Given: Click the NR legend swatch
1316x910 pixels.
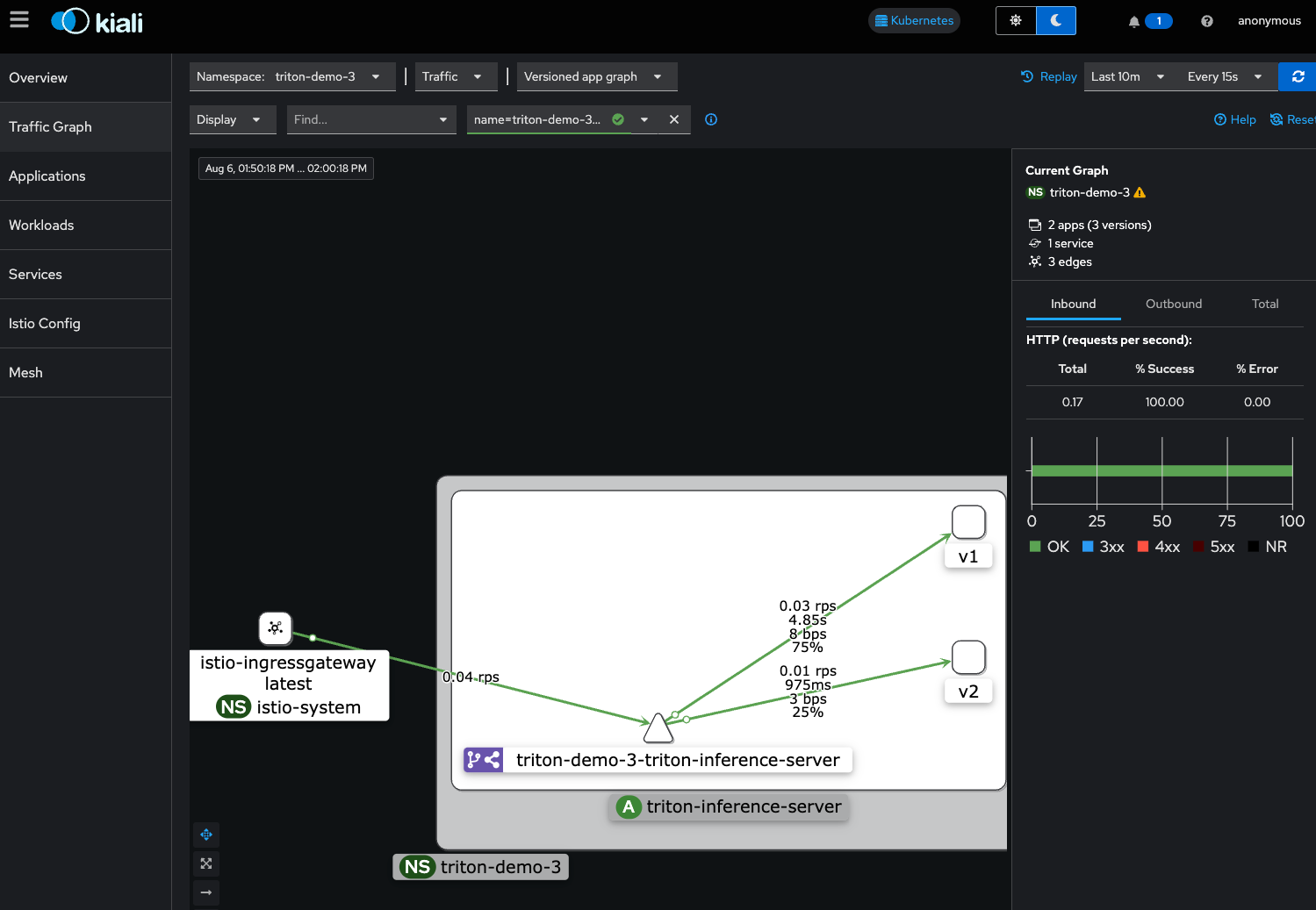Looking at the screenshot, I should pos(1254,547).
